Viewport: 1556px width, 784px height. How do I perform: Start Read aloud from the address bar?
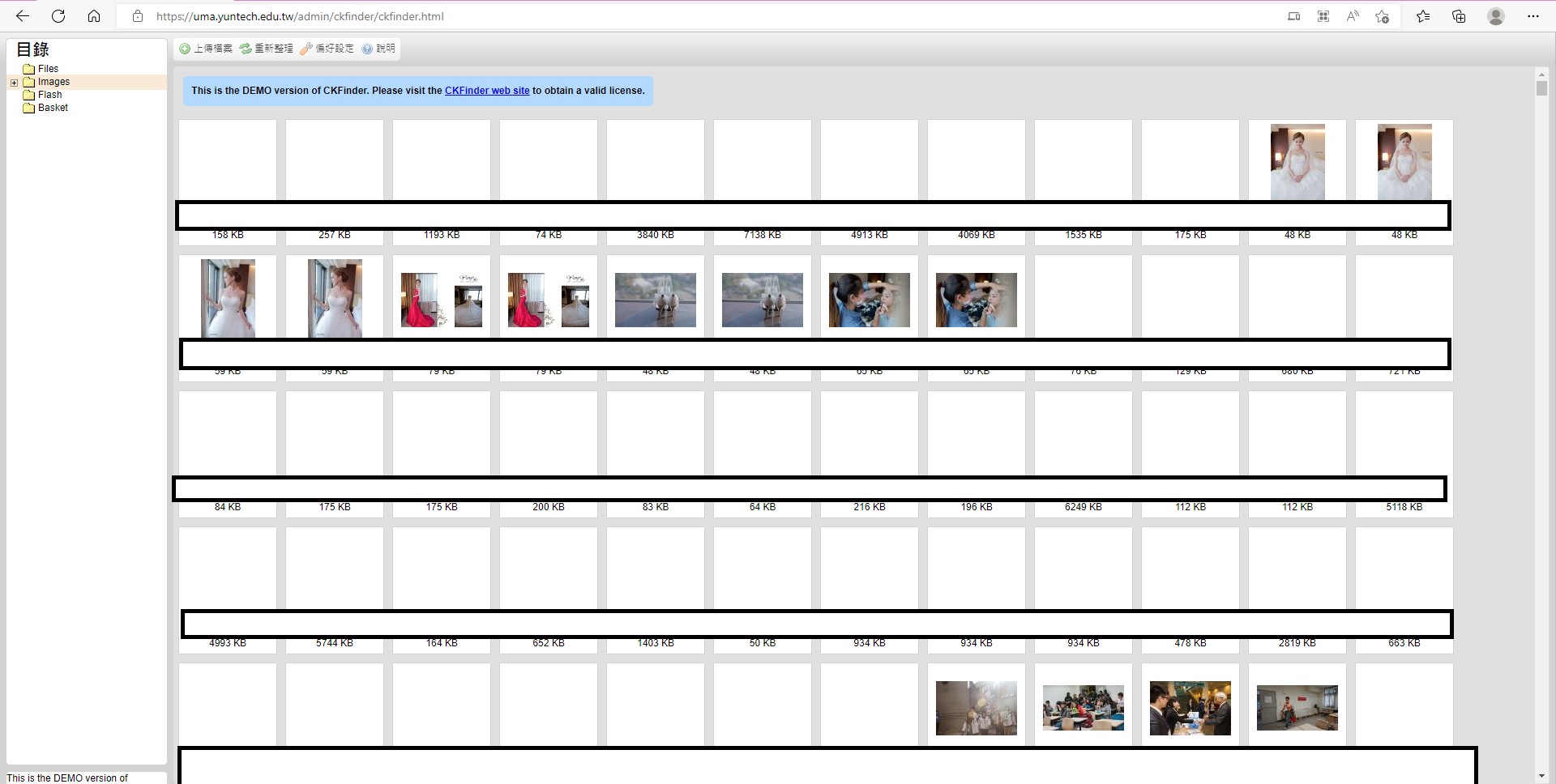pos(1353,16)
